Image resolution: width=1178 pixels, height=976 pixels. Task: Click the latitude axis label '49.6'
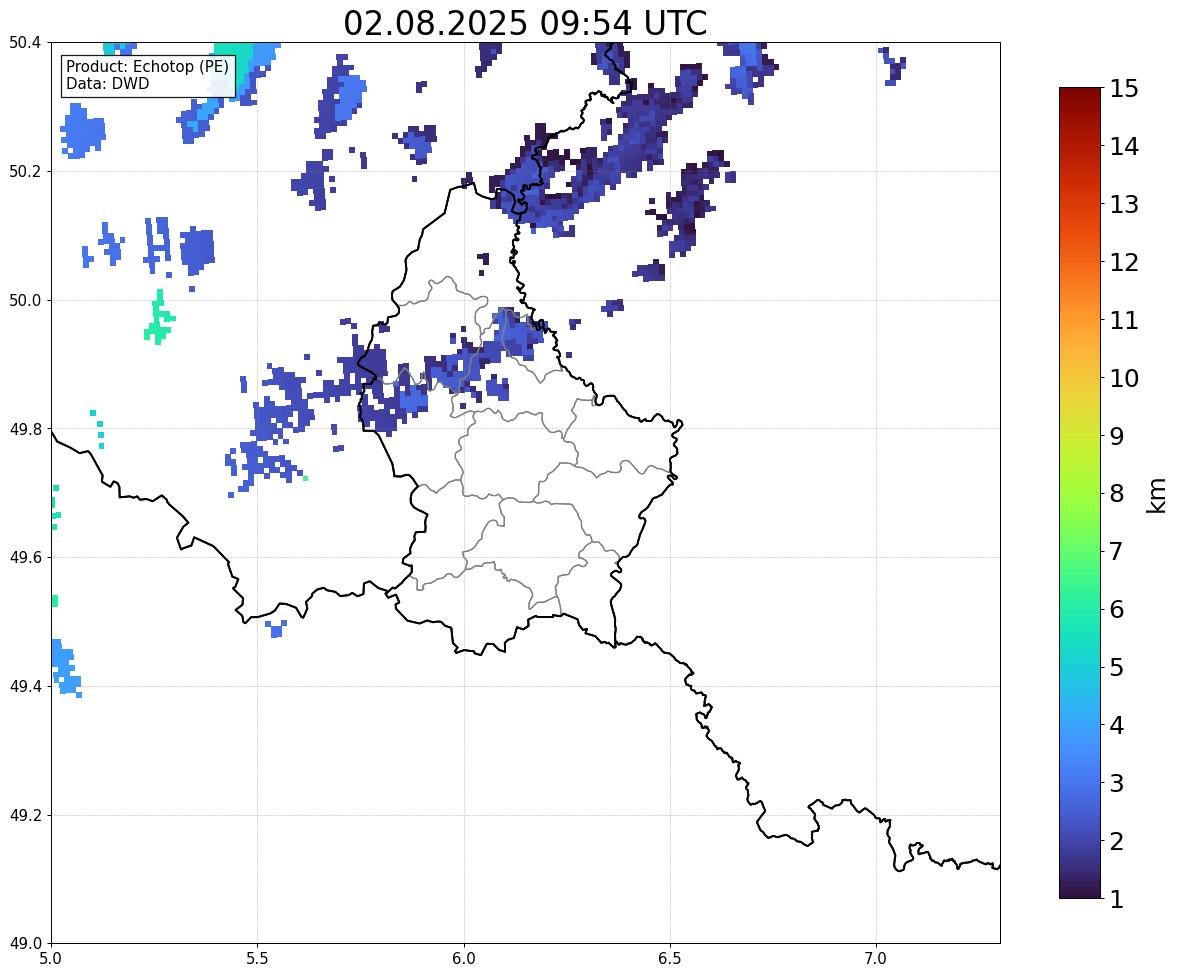pos(26,557)
